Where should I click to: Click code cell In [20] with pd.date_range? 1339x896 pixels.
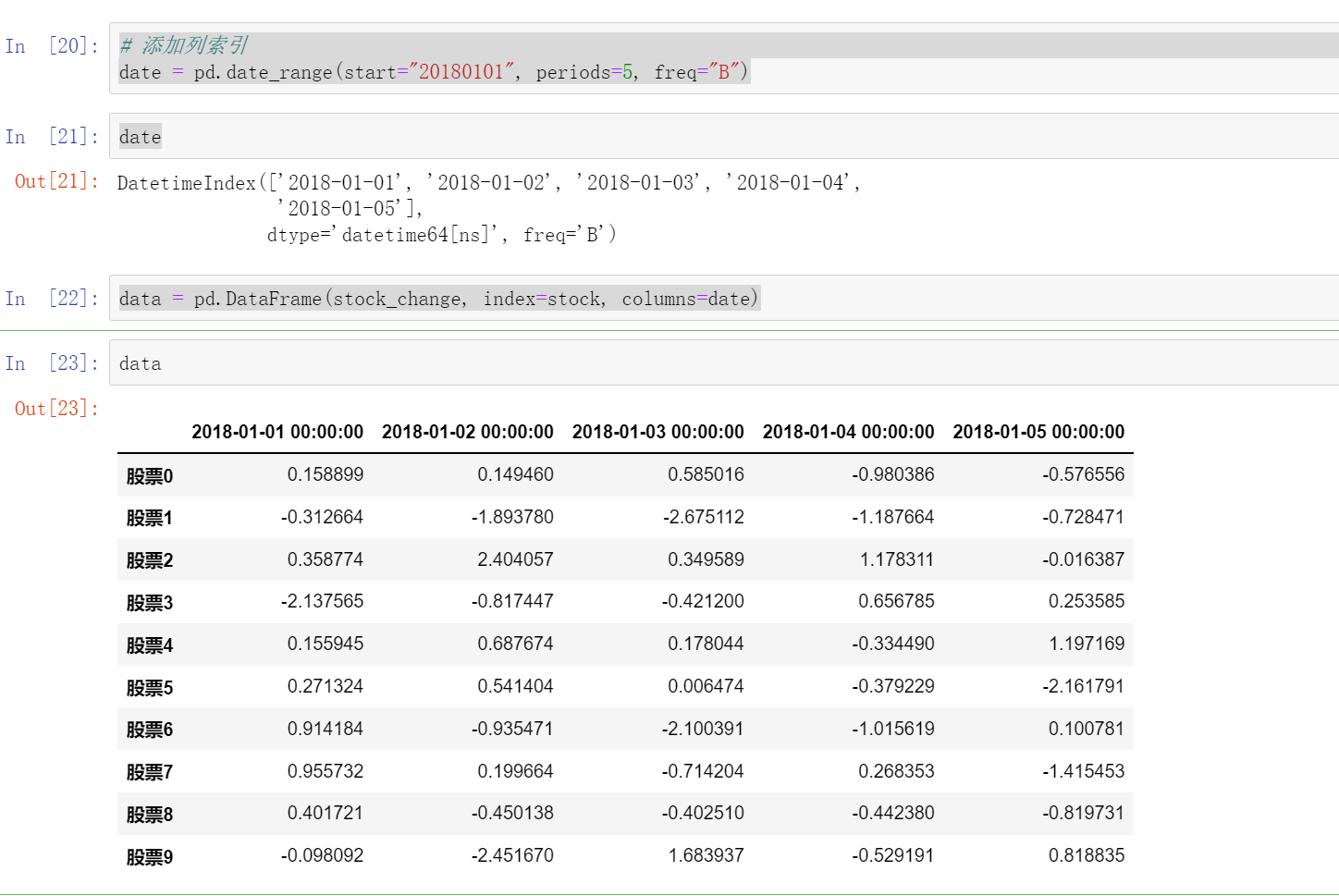pos(724,58)
